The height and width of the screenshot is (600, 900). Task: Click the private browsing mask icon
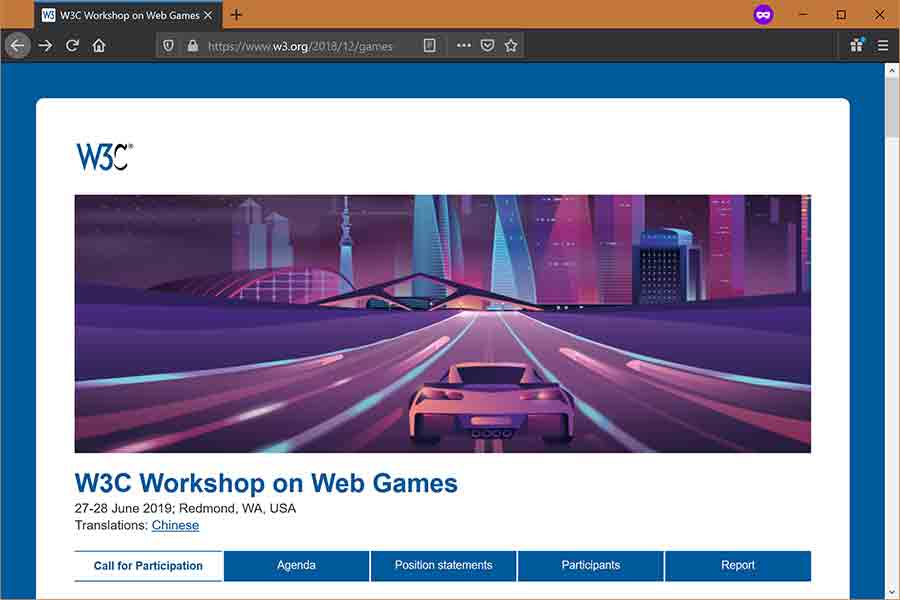coord(763,14)
